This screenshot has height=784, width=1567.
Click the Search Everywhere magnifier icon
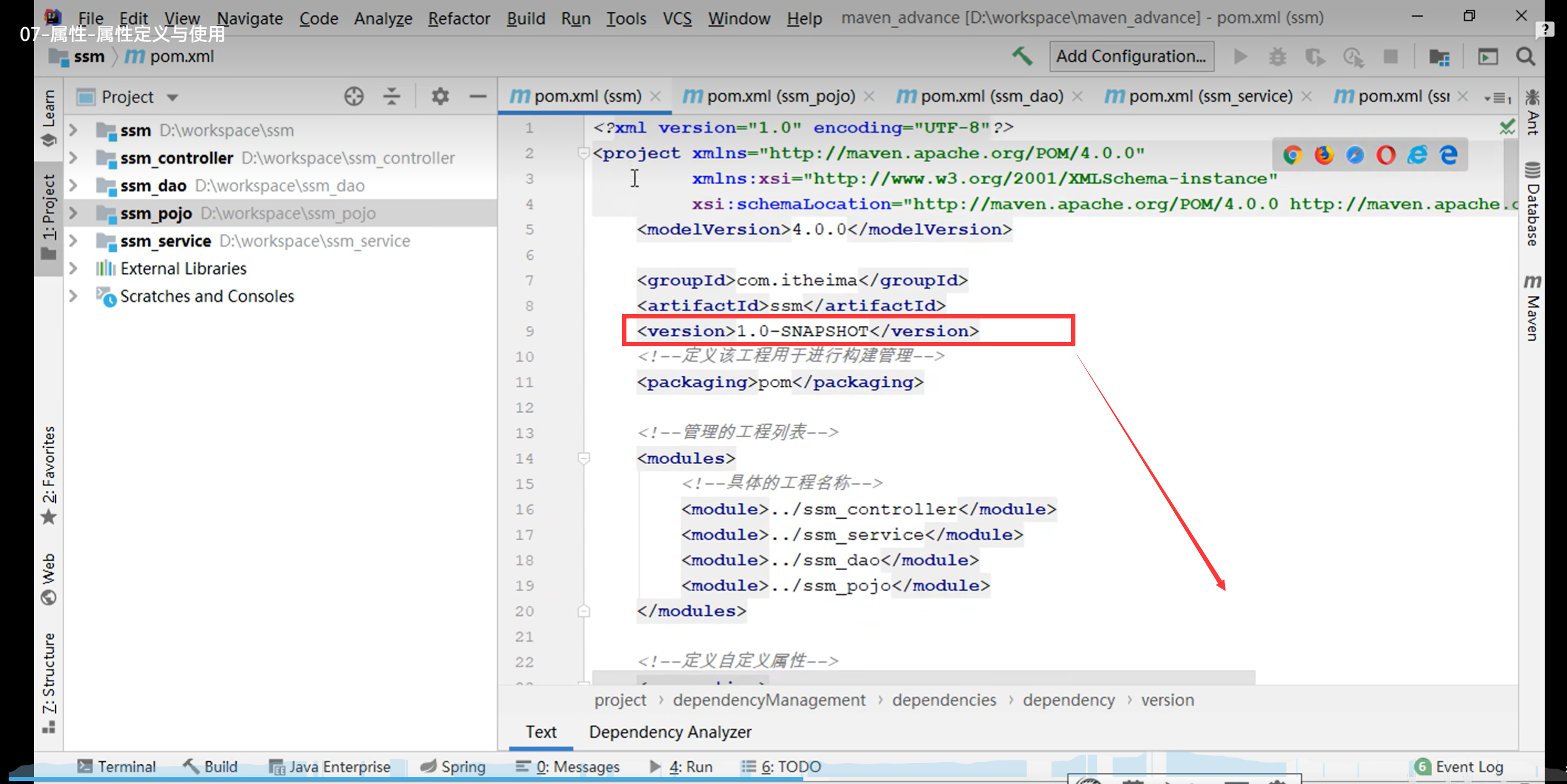pos(1525,57)
